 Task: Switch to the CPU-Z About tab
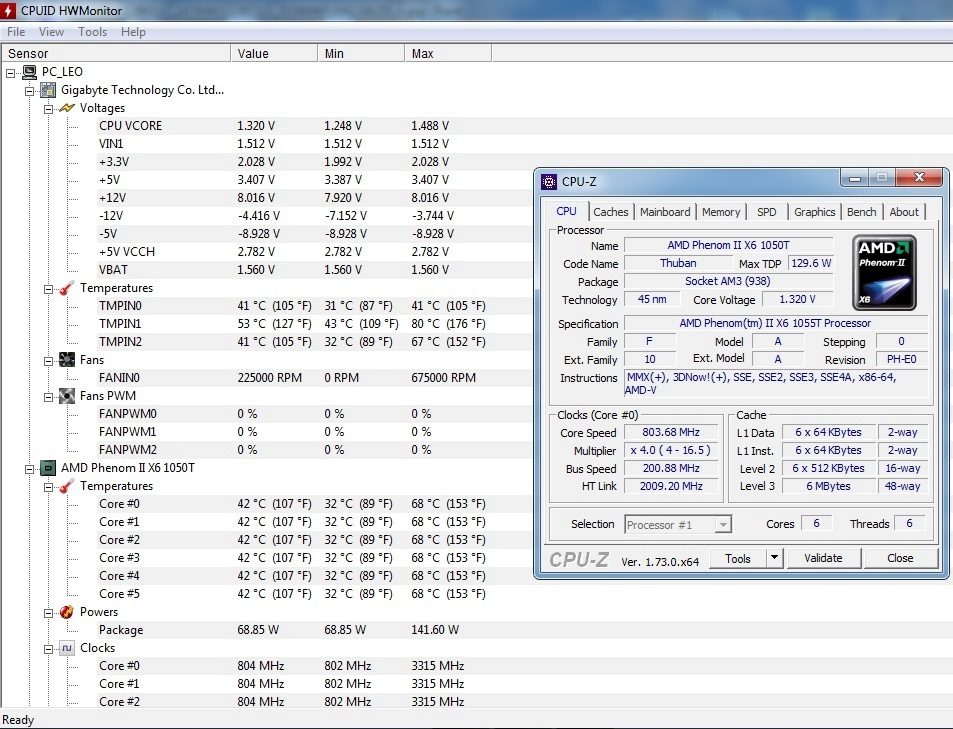904,212
